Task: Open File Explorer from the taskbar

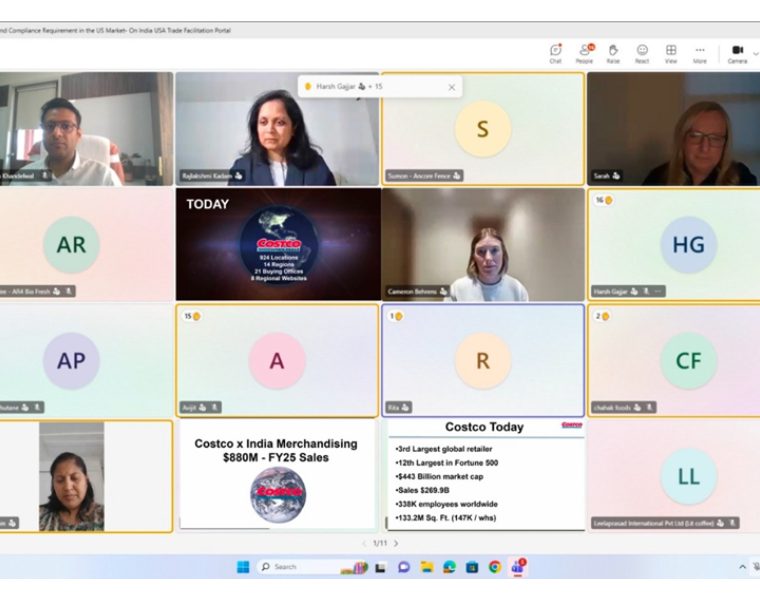Action: [426, 567]
